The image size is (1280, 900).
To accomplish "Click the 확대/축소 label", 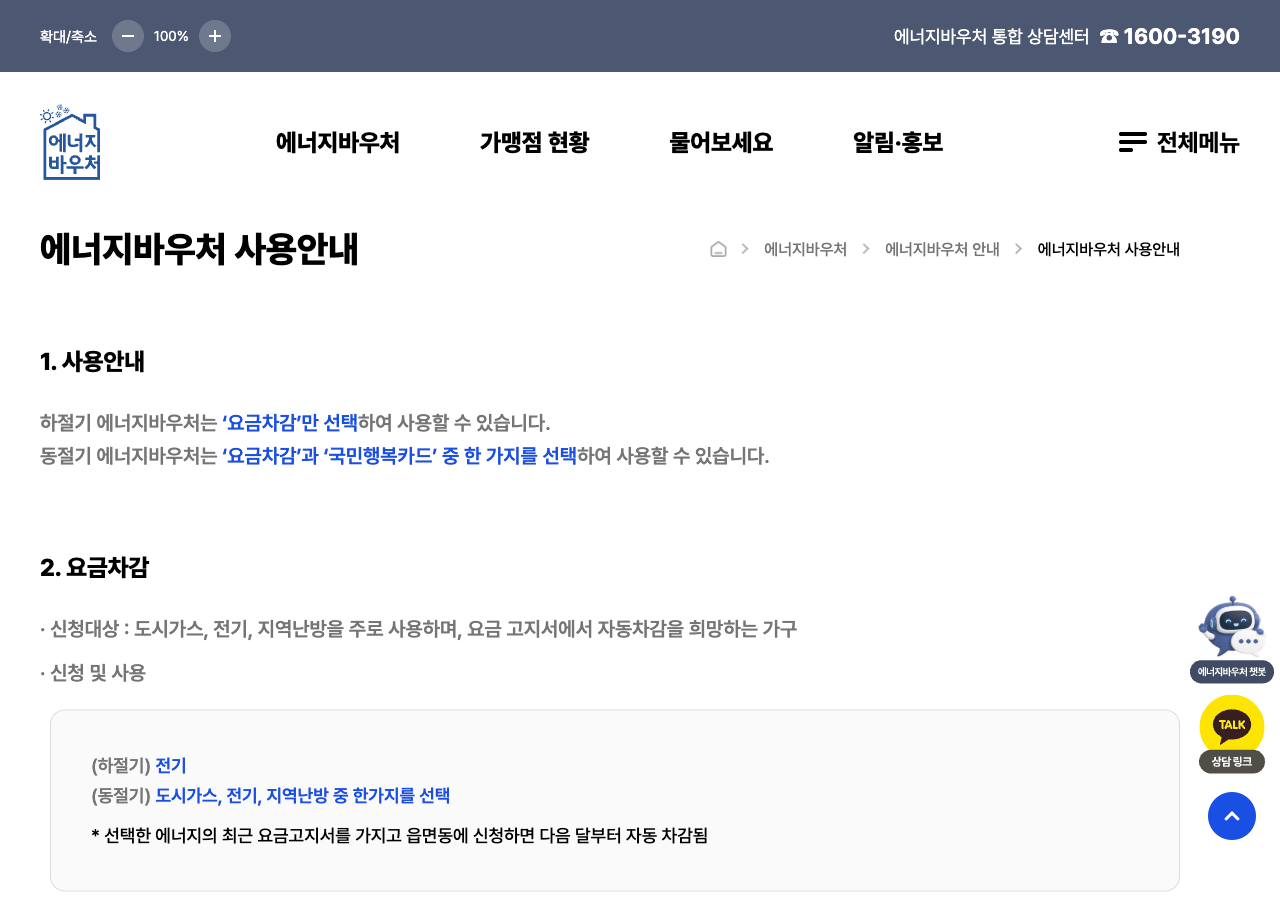I will [x=68, y=36].
